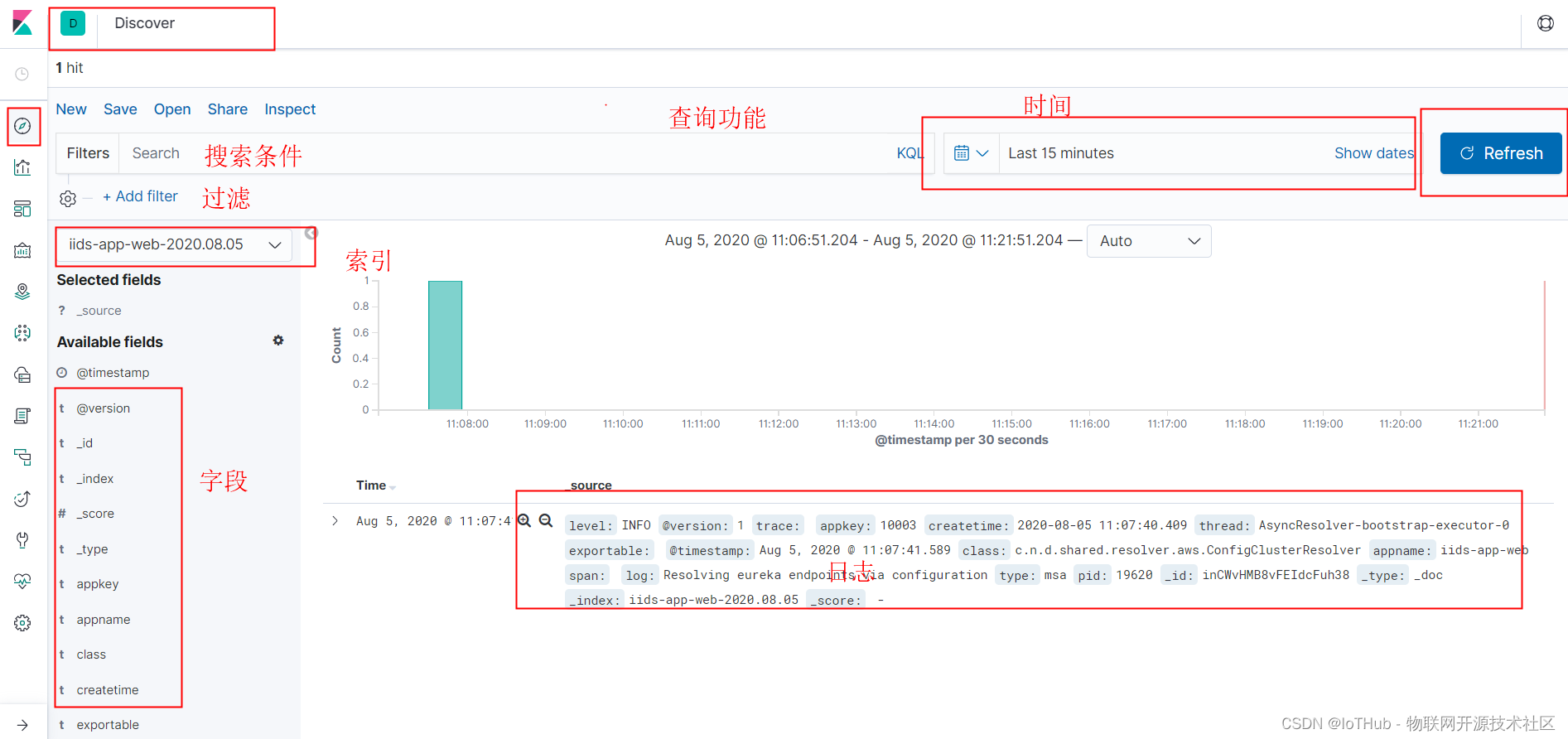The width and height of the screenshot is (1568, 739).
Task: Open filter options gear icon
Action: click(x=68, y=198)
